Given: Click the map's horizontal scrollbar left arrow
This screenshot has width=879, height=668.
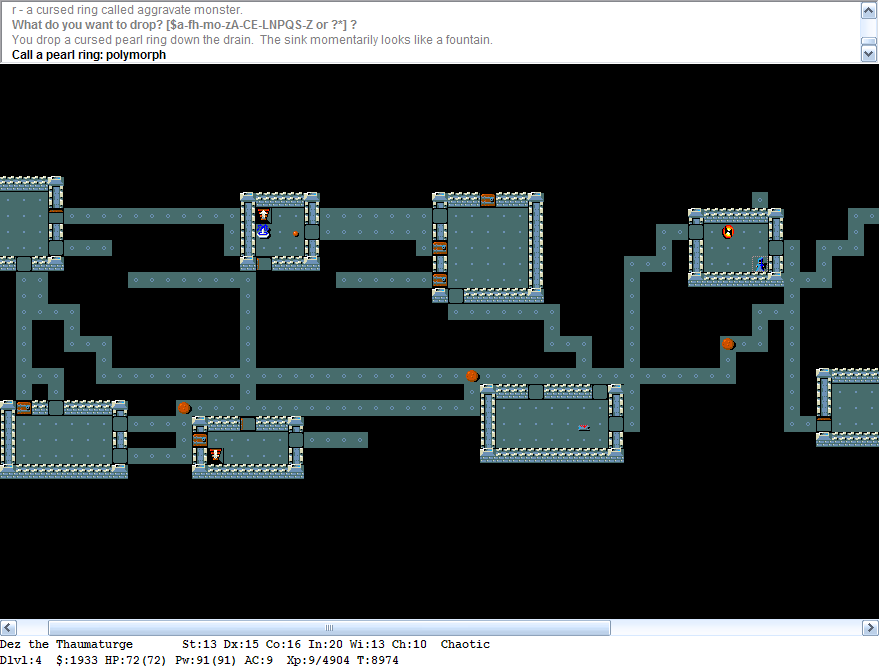Looking at the screenshot, I should [8, 628].
